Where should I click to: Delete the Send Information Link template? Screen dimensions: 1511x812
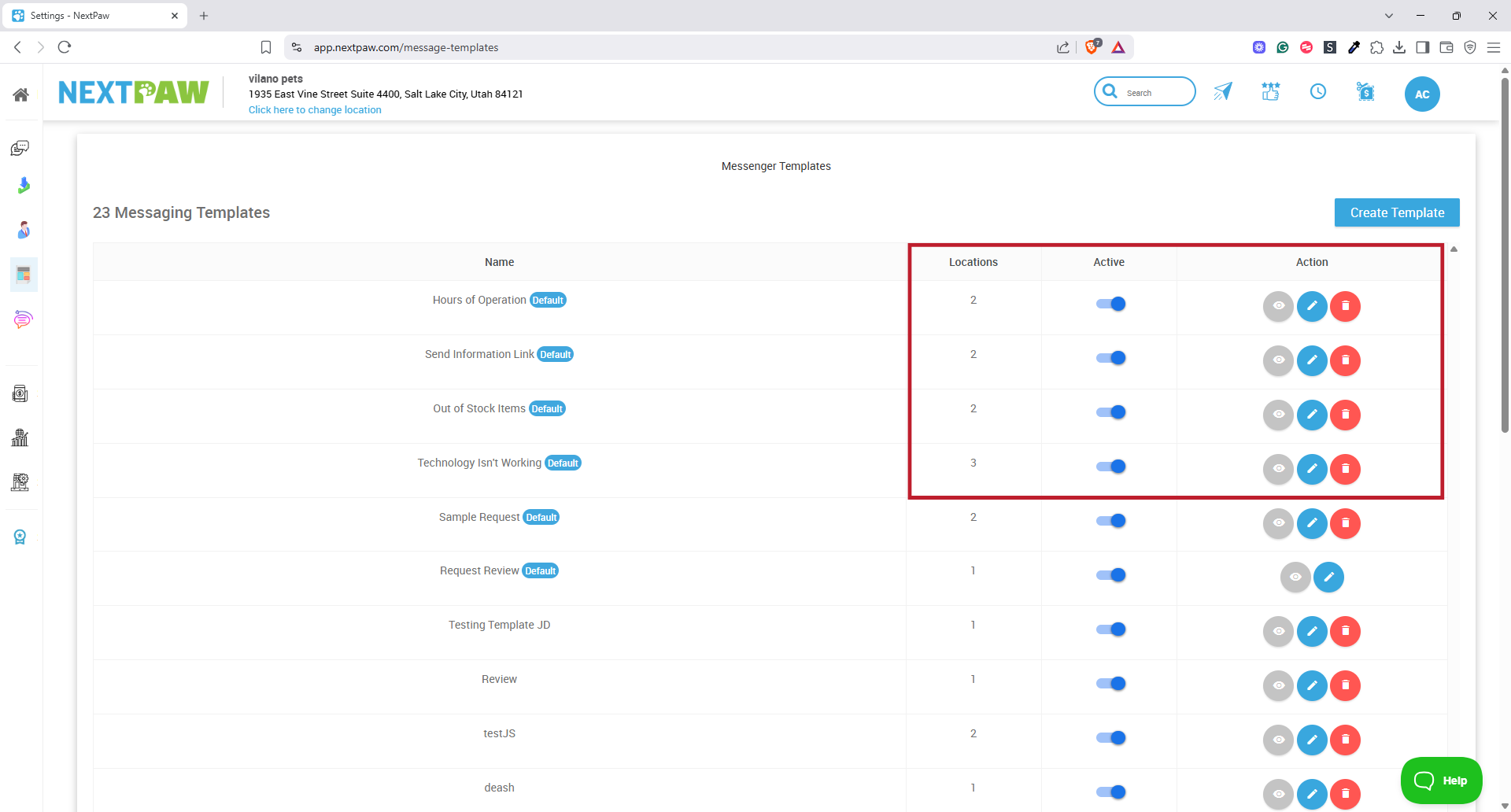(1345, 360)
